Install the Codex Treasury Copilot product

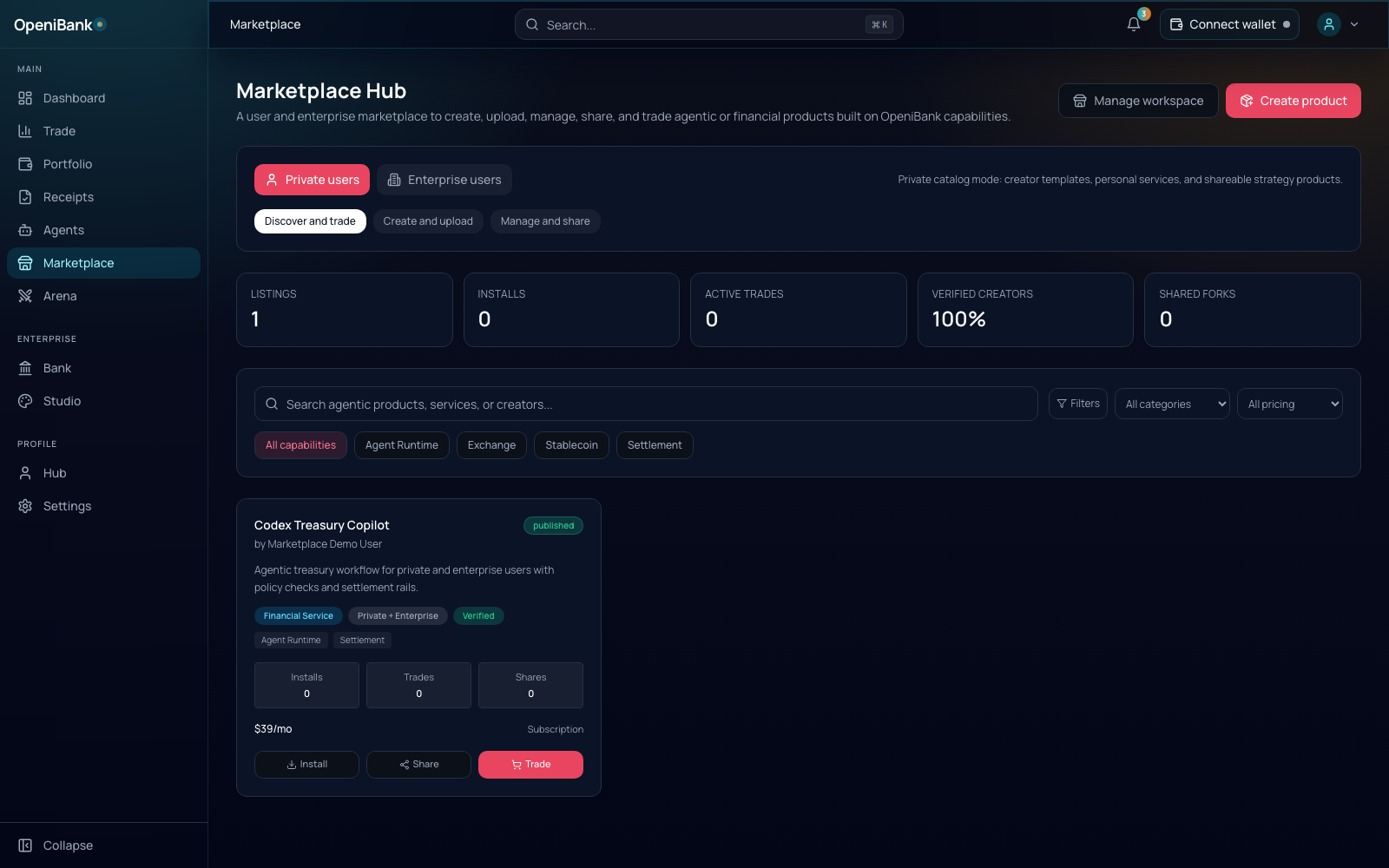(306, 765)
